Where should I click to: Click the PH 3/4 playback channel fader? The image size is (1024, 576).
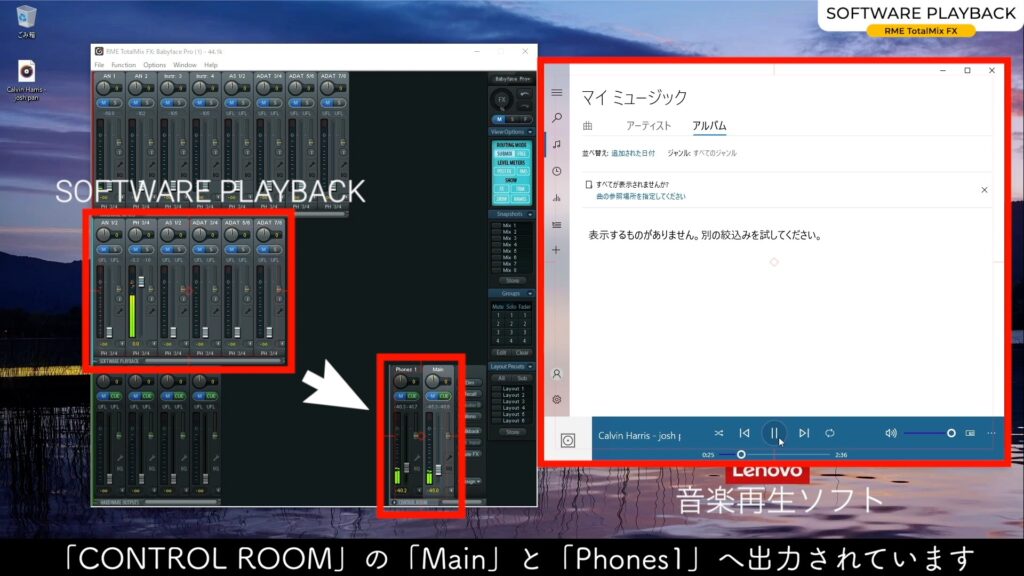pos(141,281)
